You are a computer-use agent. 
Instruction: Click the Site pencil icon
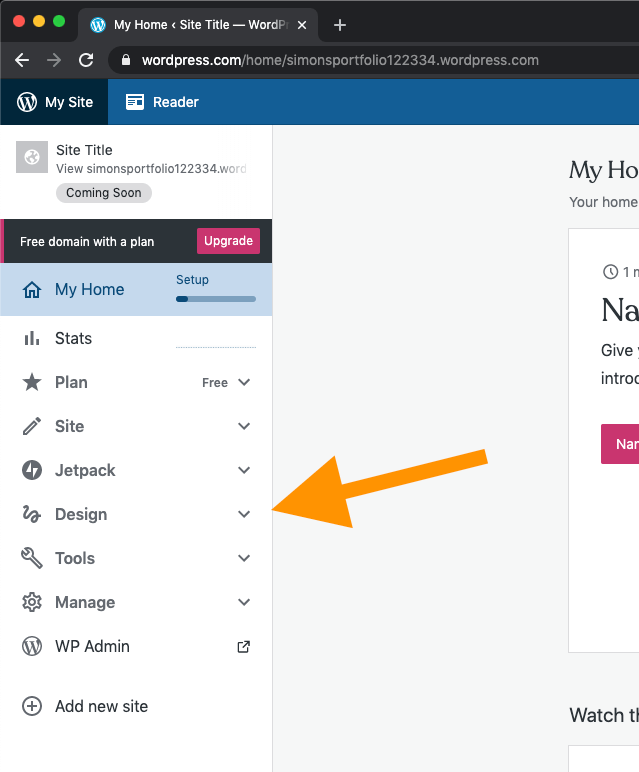tap(32, 426)
